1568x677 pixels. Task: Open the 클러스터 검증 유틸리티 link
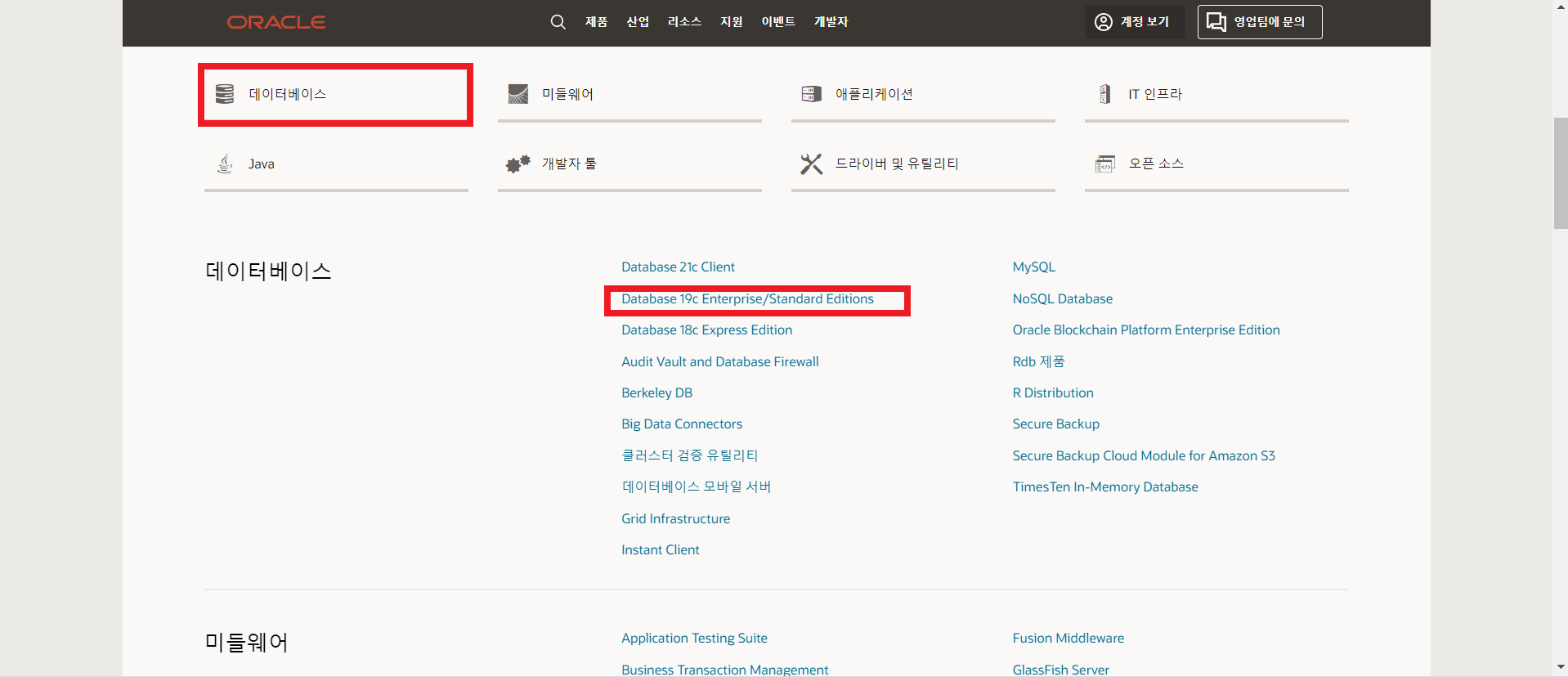click(x=690, y=455)
